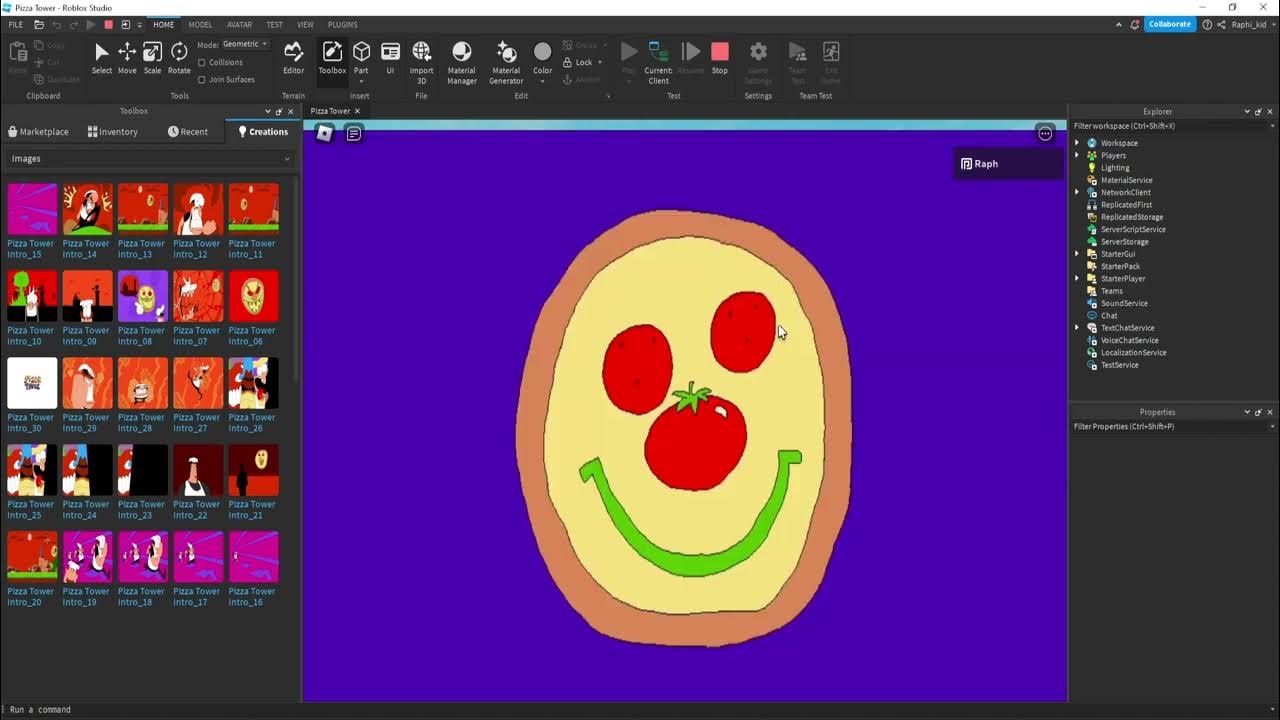Open the in-game chat icon

[x=354, y=133]
